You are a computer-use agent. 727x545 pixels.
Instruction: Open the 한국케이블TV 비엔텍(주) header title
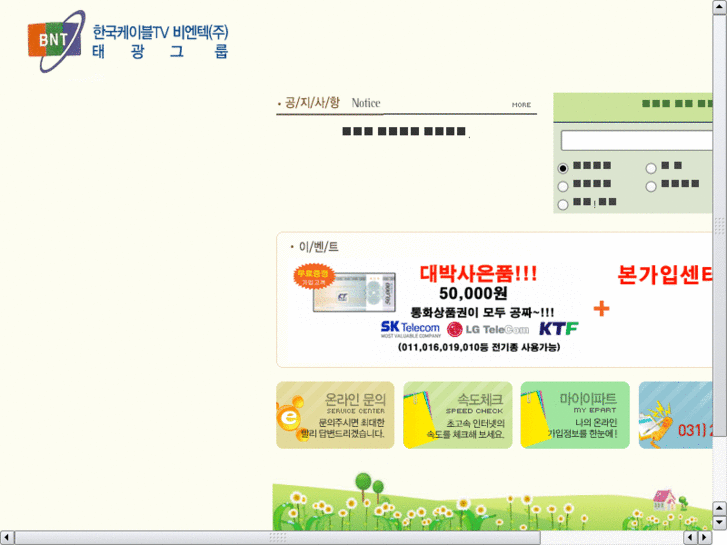(160, 32)
